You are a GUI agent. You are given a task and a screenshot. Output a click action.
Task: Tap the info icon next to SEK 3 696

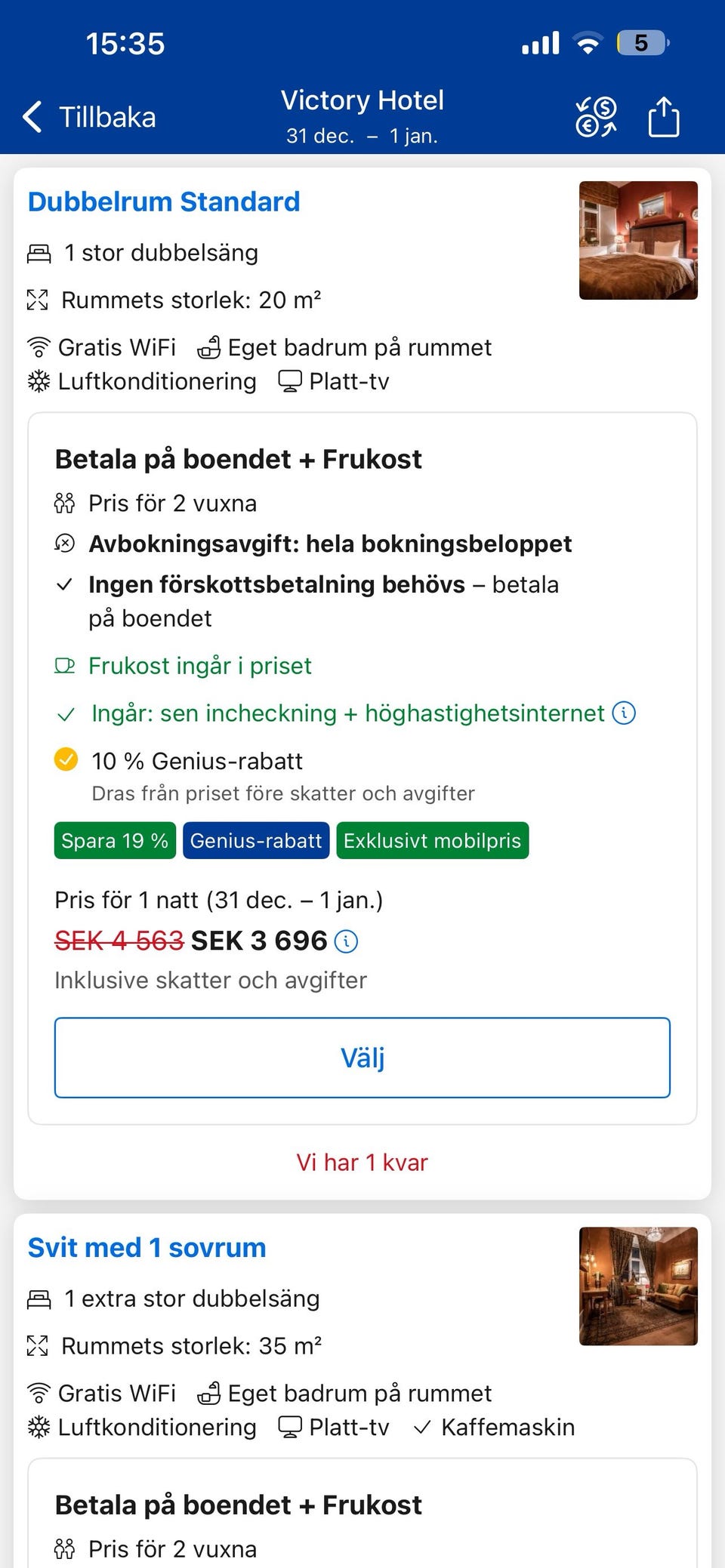346,941
